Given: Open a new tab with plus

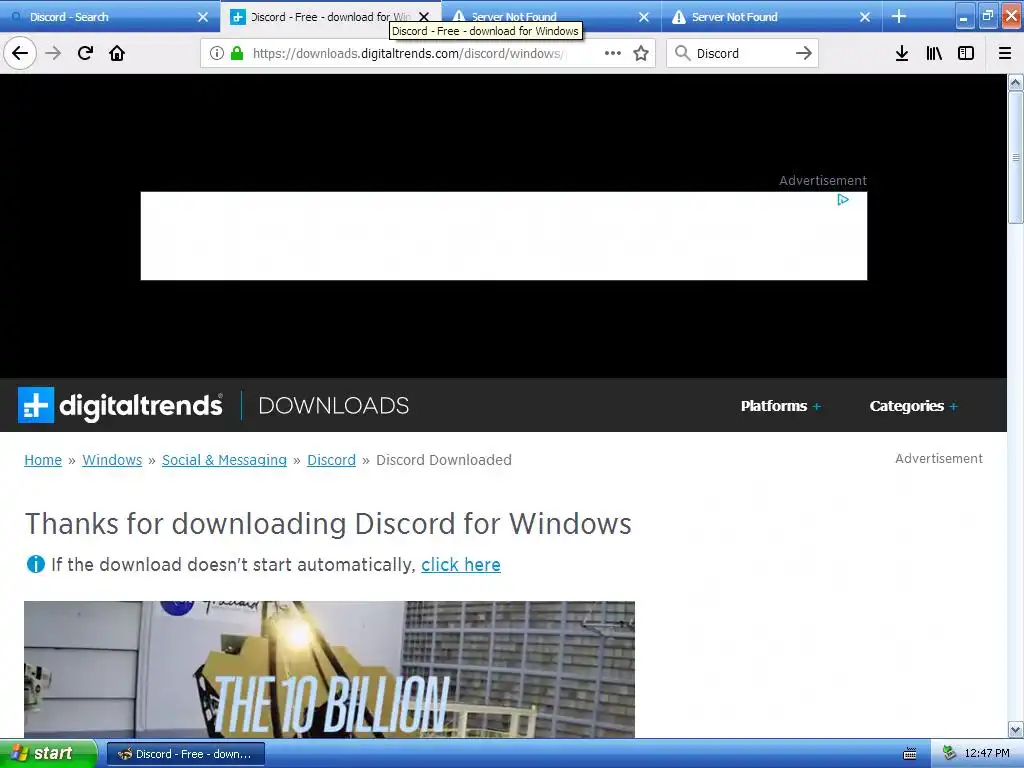Looking at the screenshot, I should pyautogui.click(x=899, y=16).
